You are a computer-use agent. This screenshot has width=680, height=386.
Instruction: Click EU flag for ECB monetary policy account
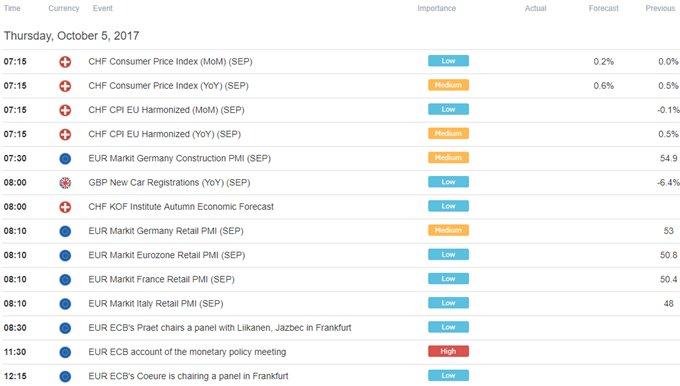pos(65,353)
